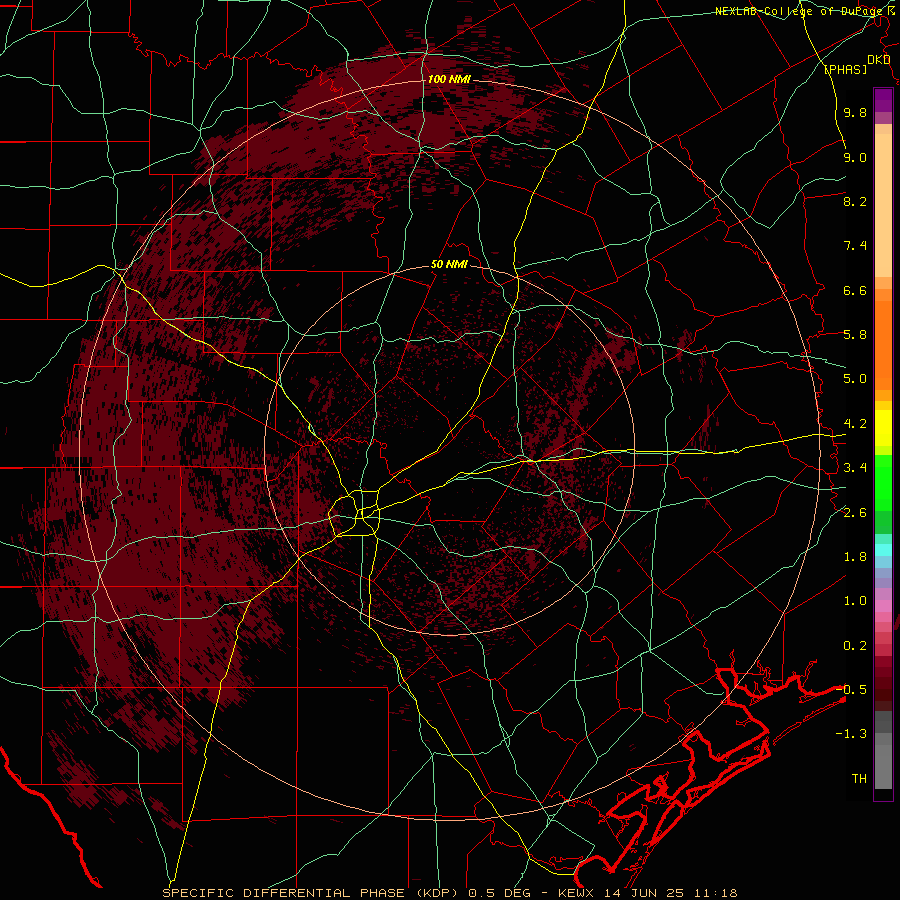Click the TH threshold label on legend
900x900 pixels.
(859, 779)
